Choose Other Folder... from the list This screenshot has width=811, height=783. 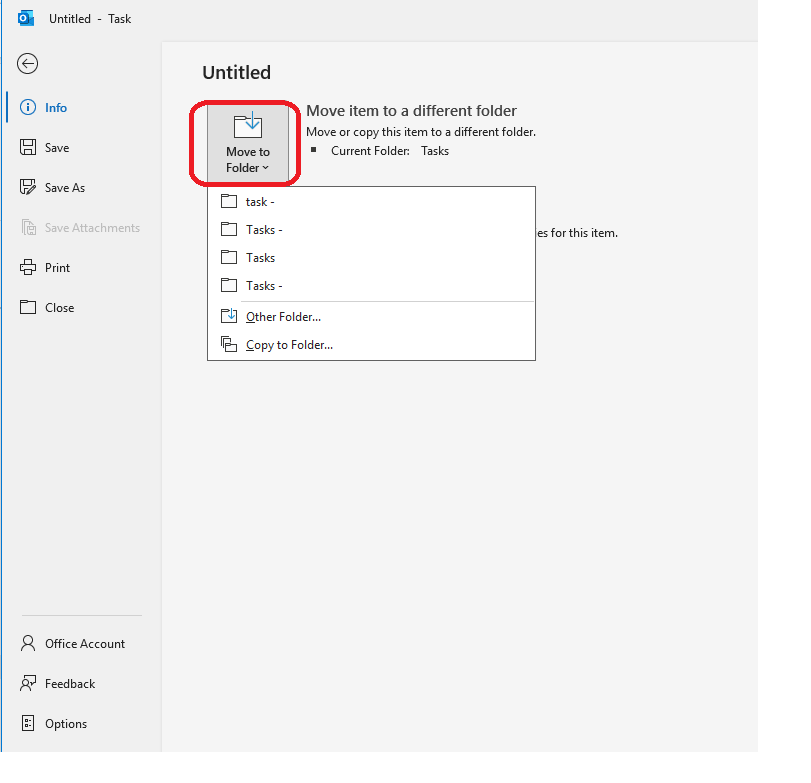pyautogui.click(x=371, y=317)
